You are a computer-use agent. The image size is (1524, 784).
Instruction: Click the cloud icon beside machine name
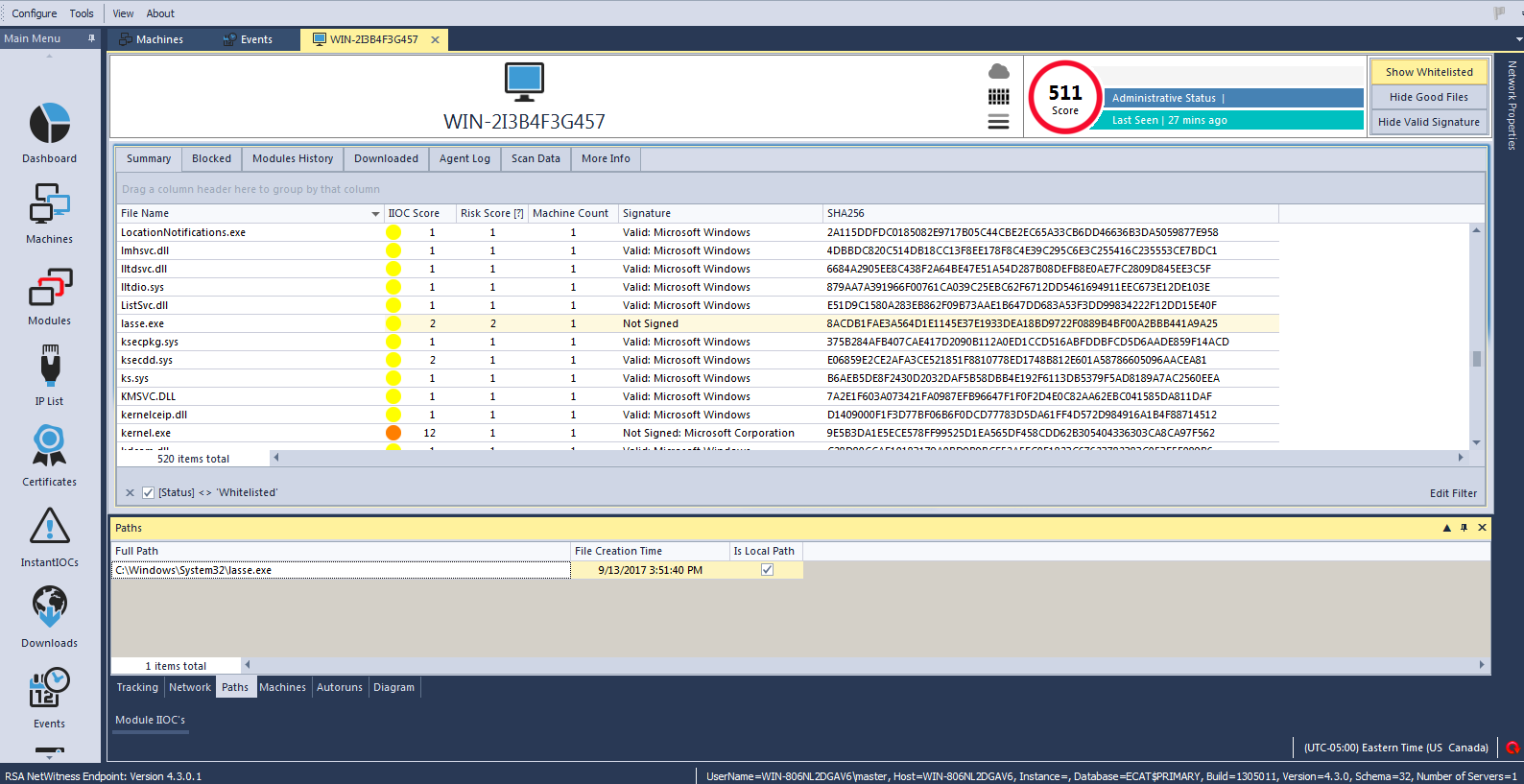998,72
